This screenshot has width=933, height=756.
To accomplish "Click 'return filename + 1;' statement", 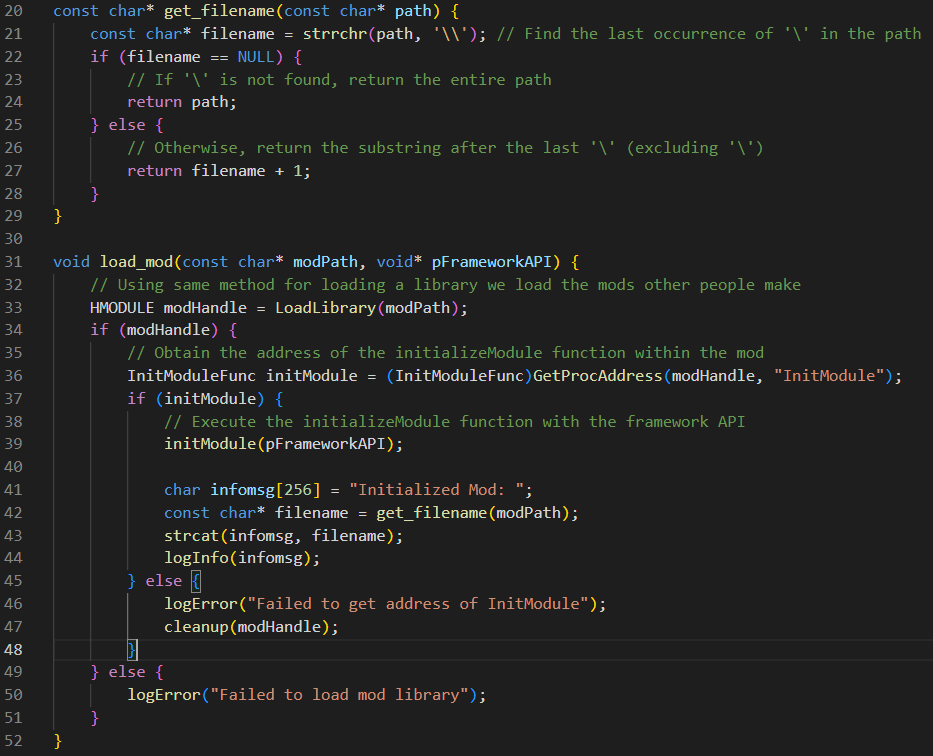I will pyautogui.click(x=219, y=171).
